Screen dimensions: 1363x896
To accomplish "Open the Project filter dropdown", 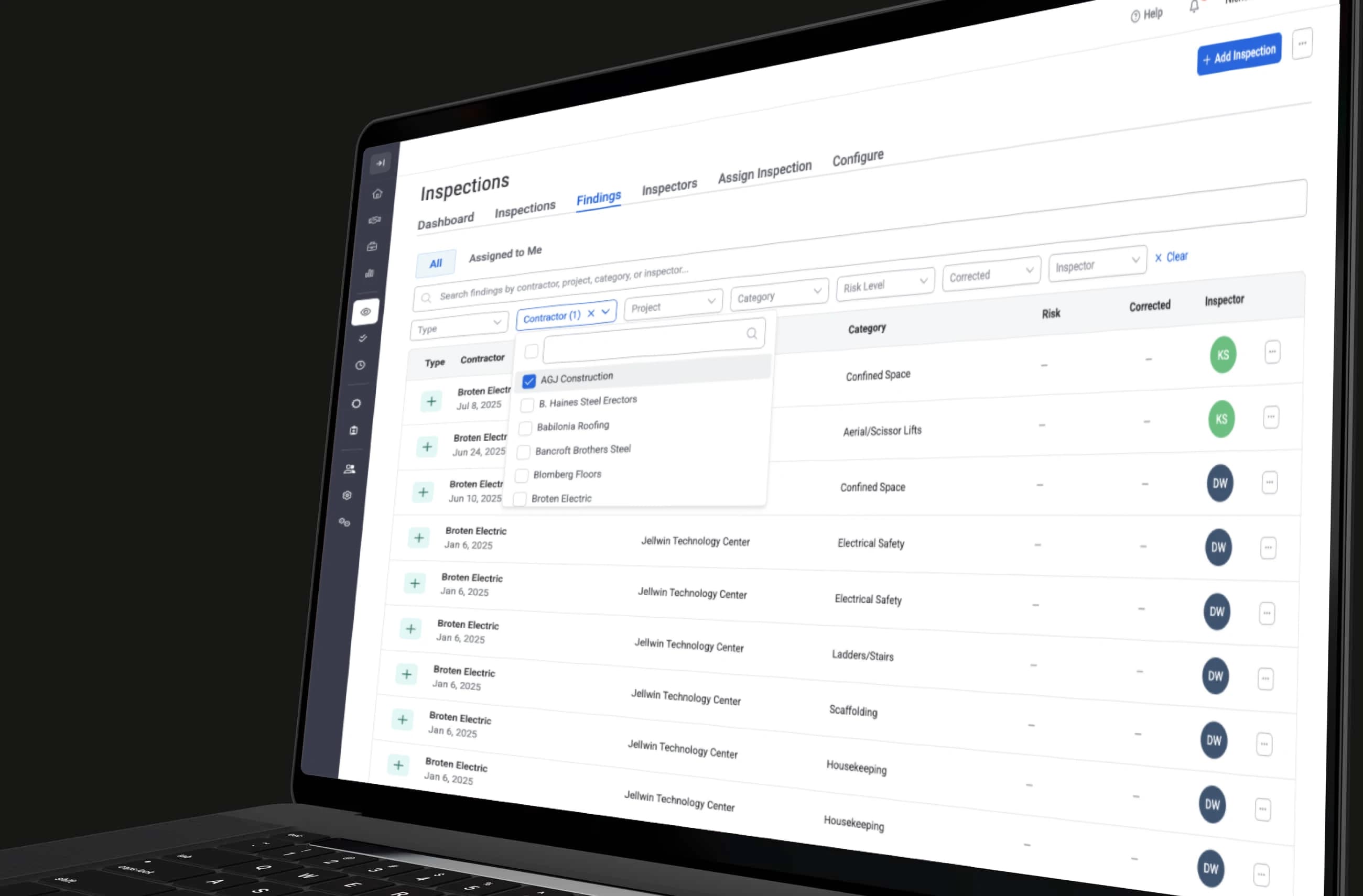I will (674, 304).
